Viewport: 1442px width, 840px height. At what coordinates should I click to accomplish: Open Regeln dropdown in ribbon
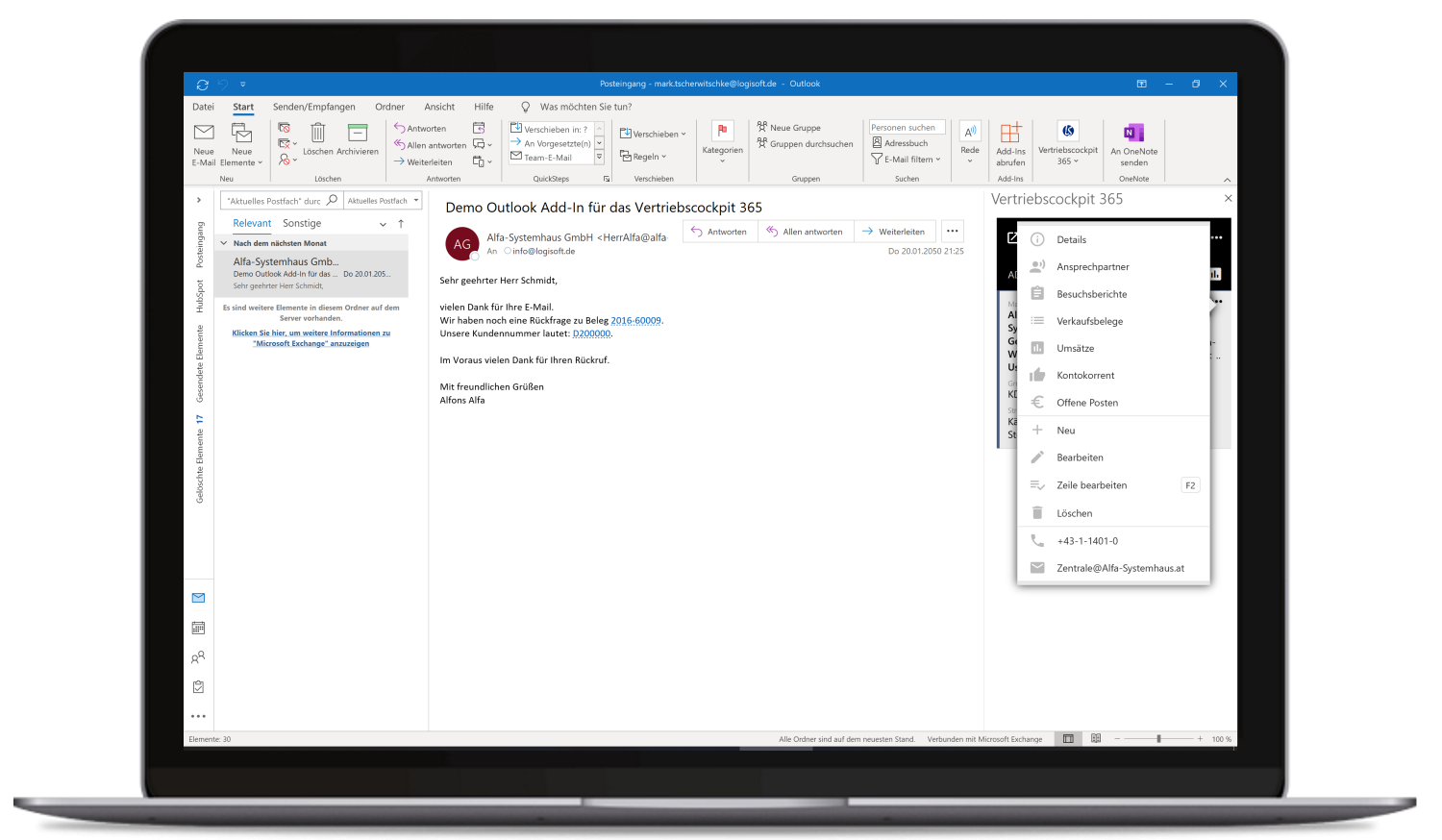pyautogui.click(x=643, y=157)
